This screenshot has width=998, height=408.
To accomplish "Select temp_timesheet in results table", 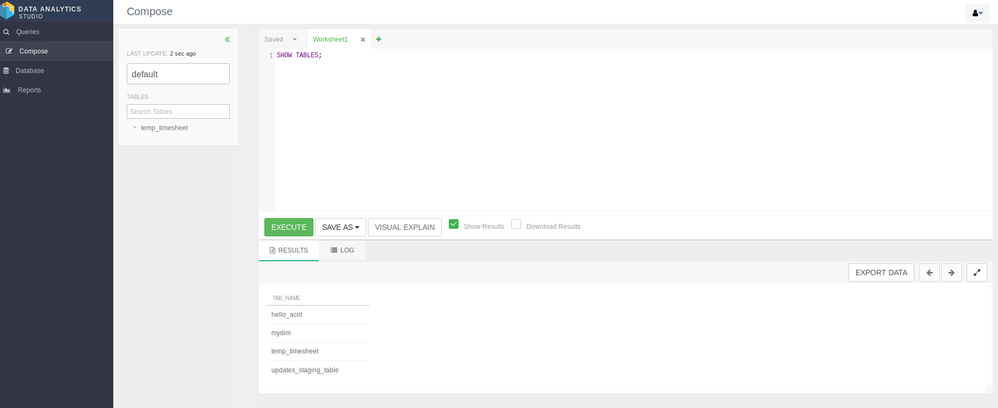I will (318, 351).
